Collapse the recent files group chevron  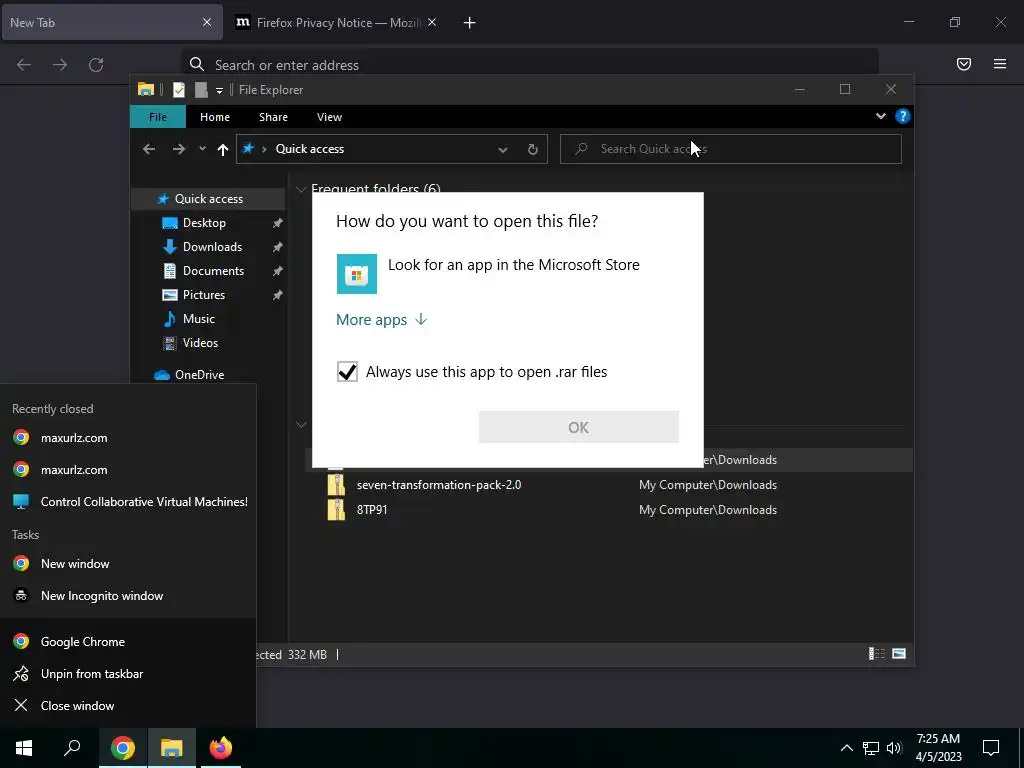point(301,424)
